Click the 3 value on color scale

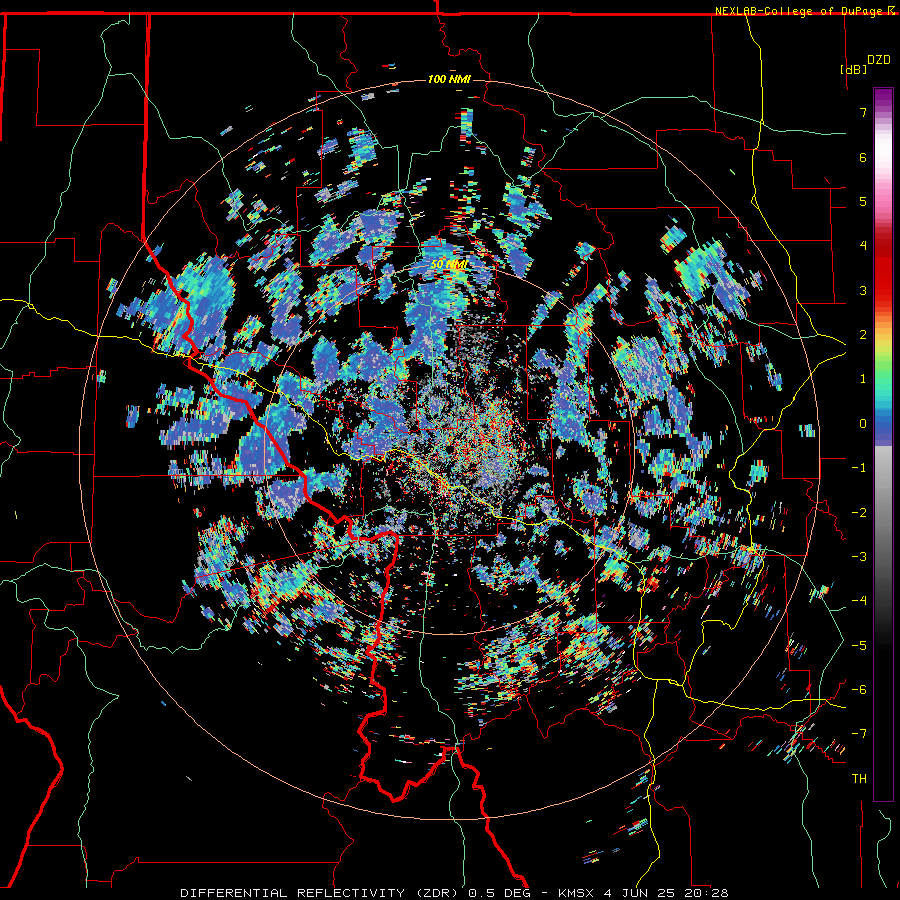pos(863,290)
